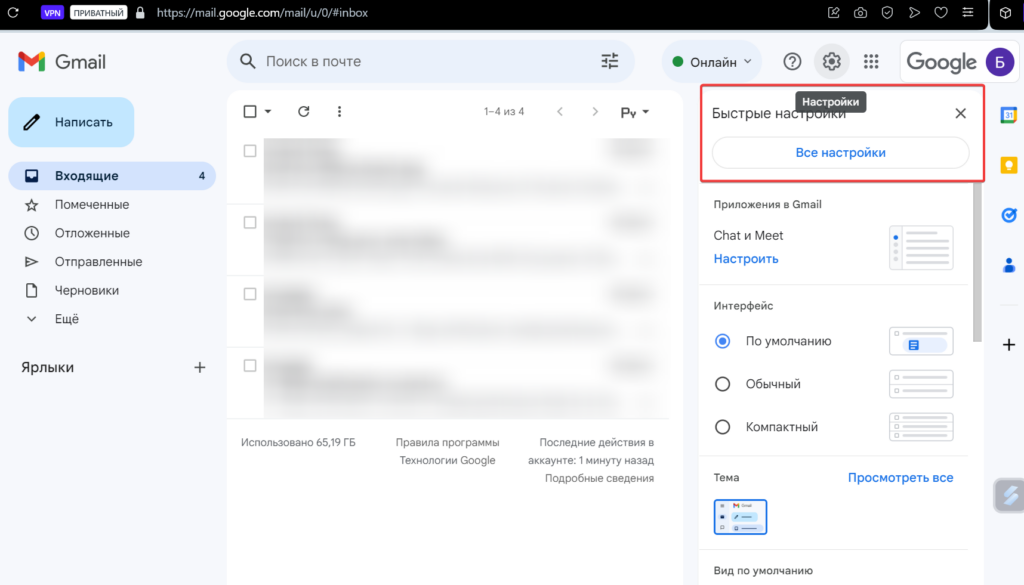Tick the second email's checkbox

(x=249, y=223)
